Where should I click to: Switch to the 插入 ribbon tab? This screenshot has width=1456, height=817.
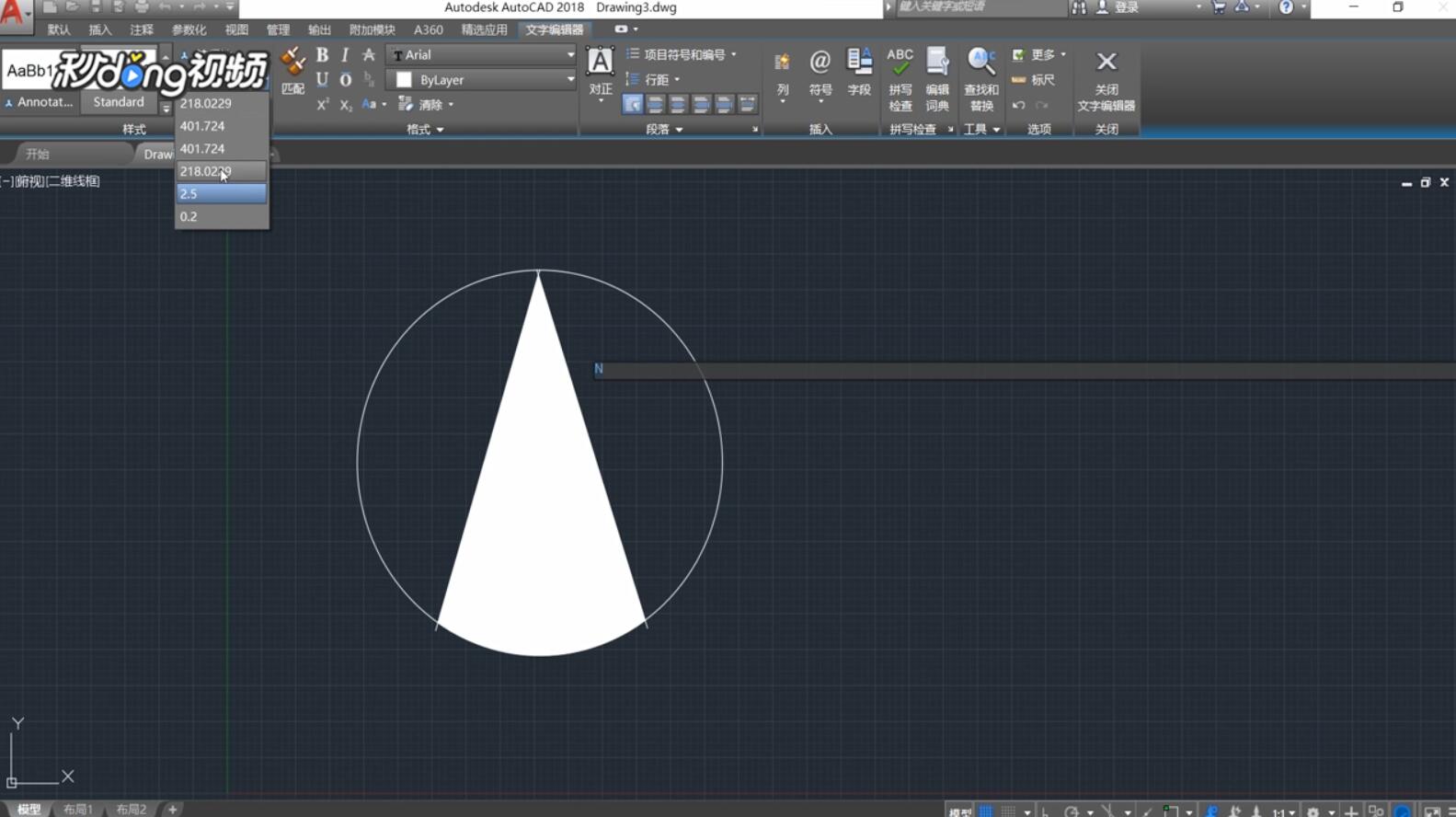(x=99, y=30)
